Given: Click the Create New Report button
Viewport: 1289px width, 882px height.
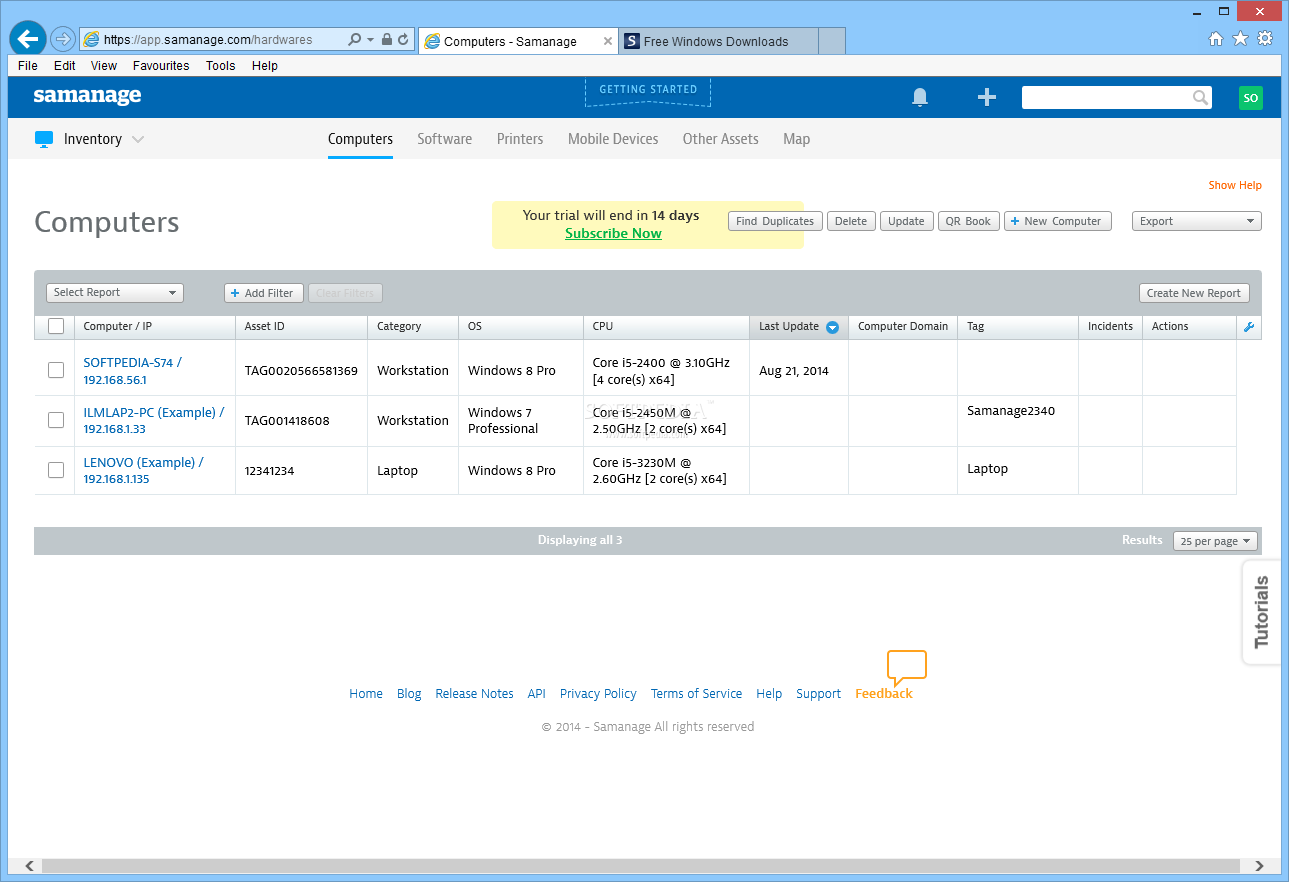Looking at the screenshot, I should point(1194,293).
